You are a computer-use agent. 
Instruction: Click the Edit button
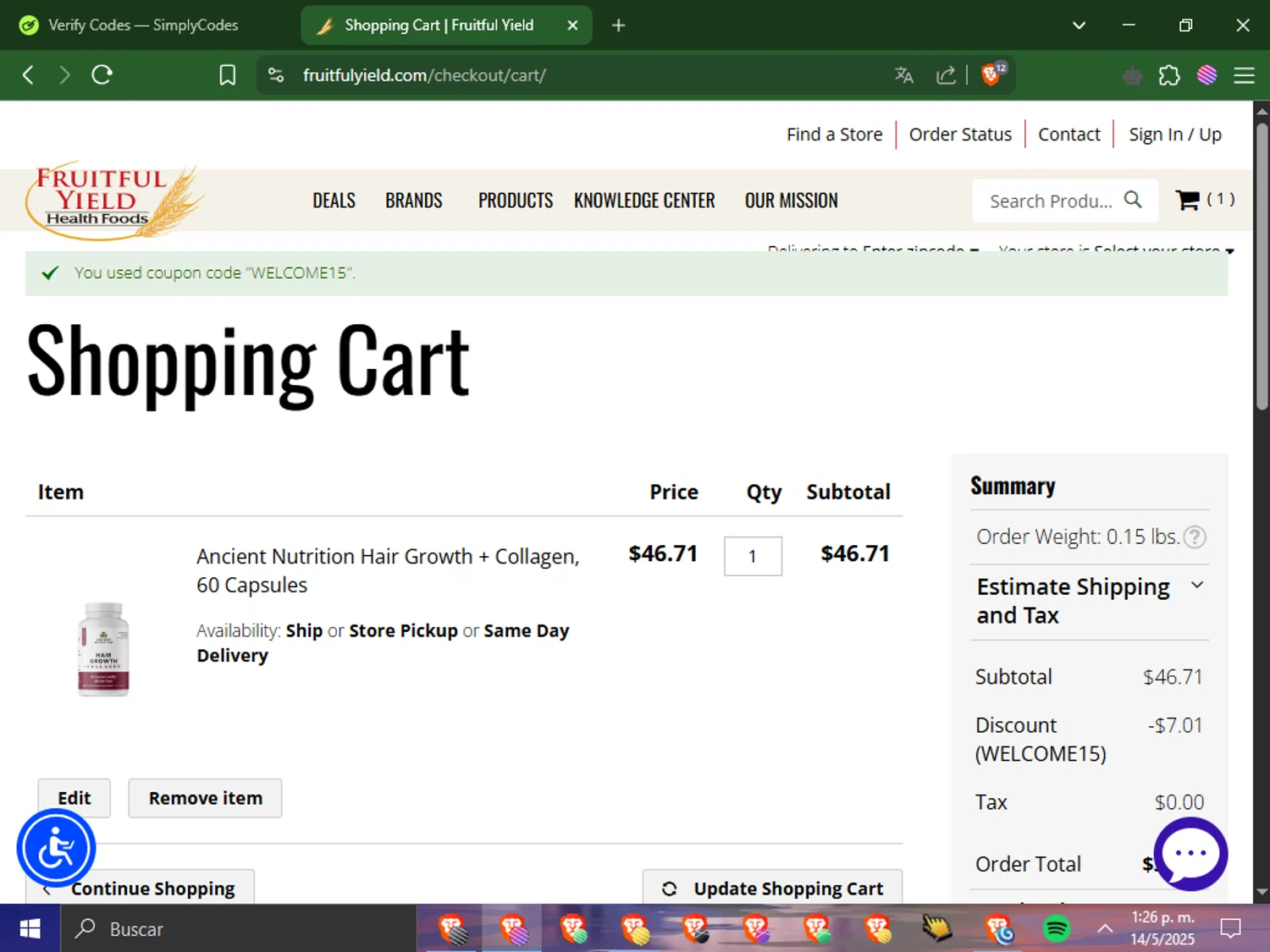point(75,798)
